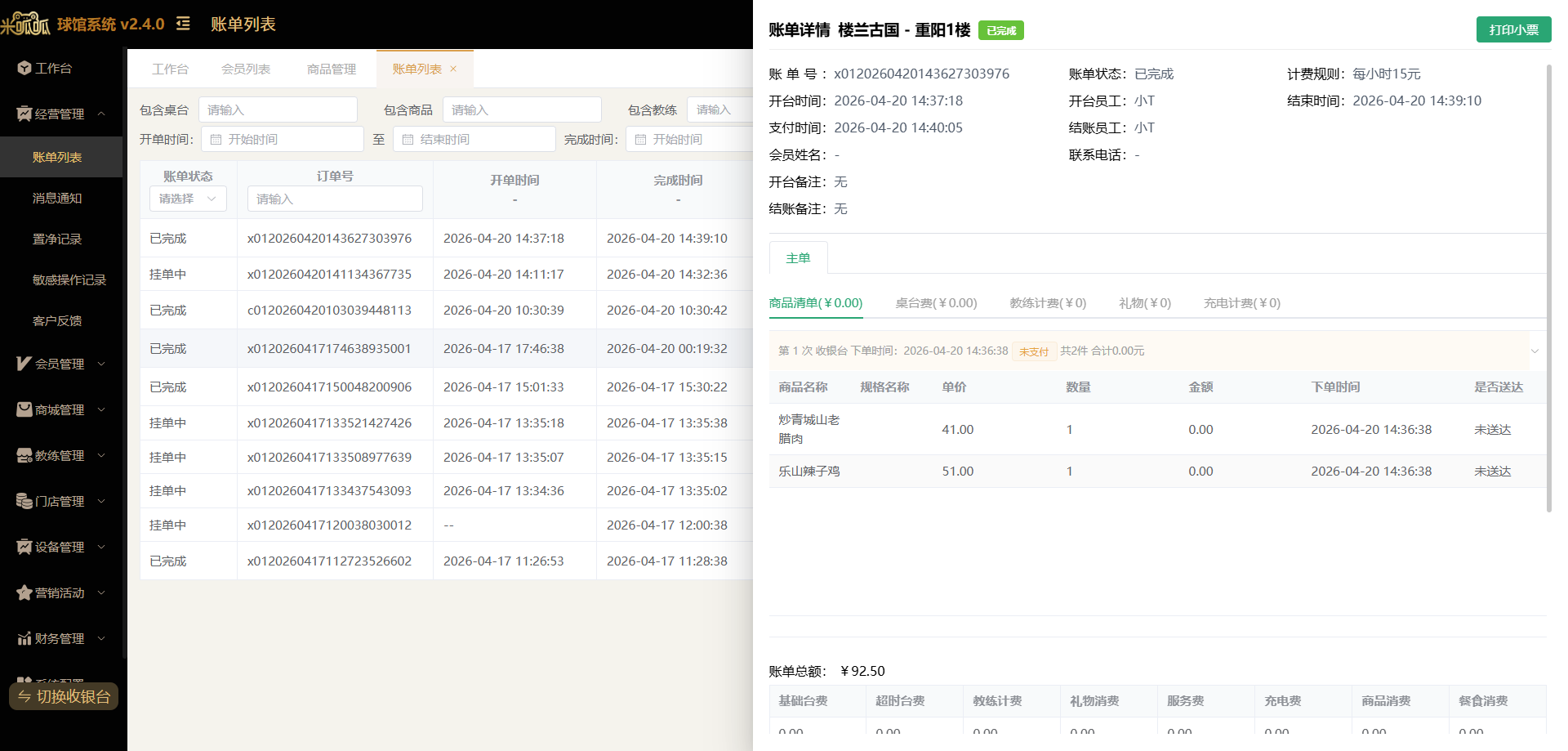The width and height of the screenshot is (1568, 751).
Task: Select the 主单 tab in bill details
Action: [x=798, y=257]
